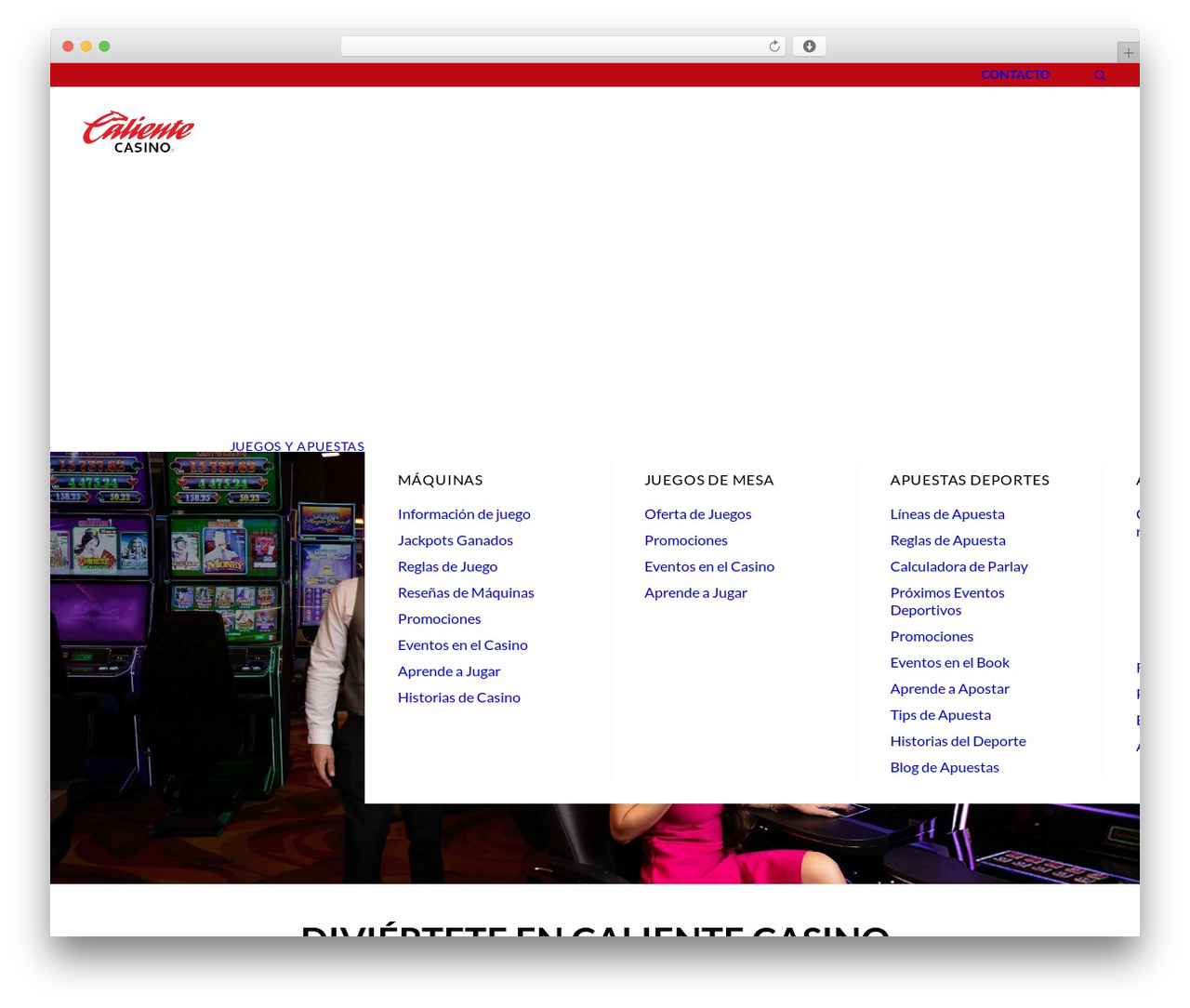
Task: Click the MÁQUINAS column heading
Action: click(441, 480)
